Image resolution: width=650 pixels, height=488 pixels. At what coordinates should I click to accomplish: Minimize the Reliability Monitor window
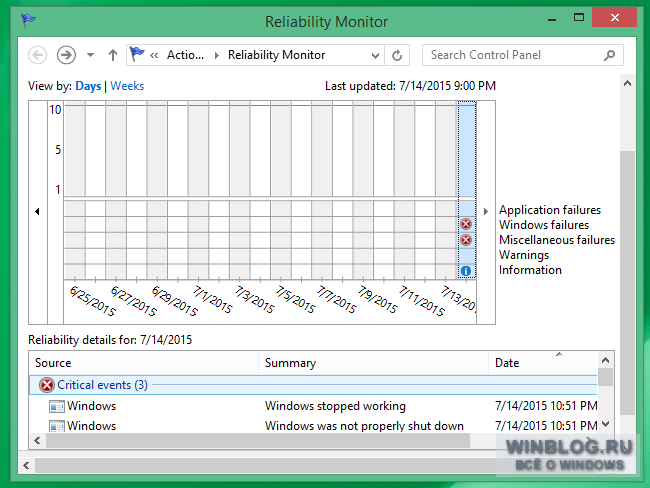[x=552, y=19]
